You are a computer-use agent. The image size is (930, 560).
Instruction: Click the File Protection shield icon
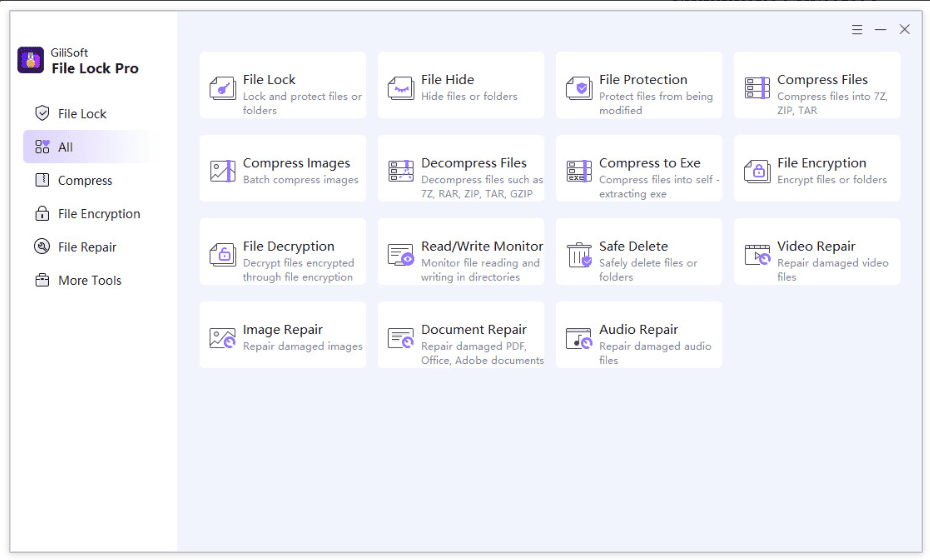[x=579, y=88]
